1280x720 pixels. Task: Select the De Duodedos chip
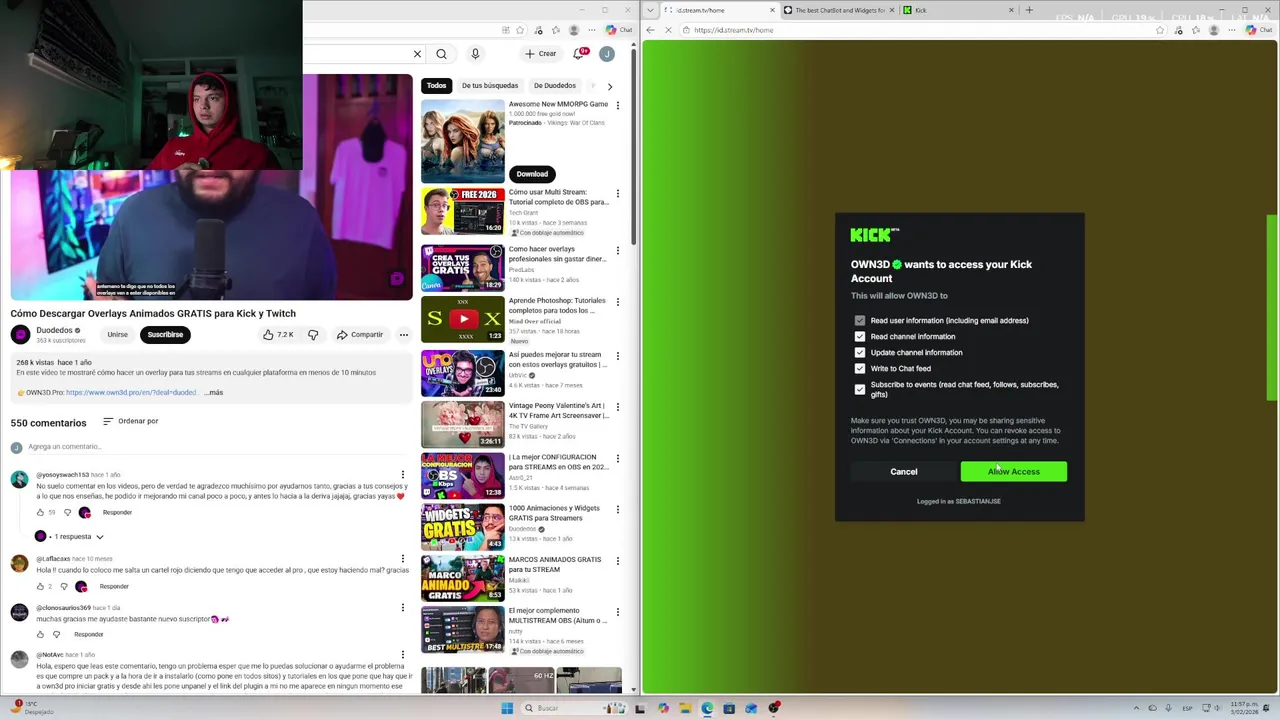point(555,86)
